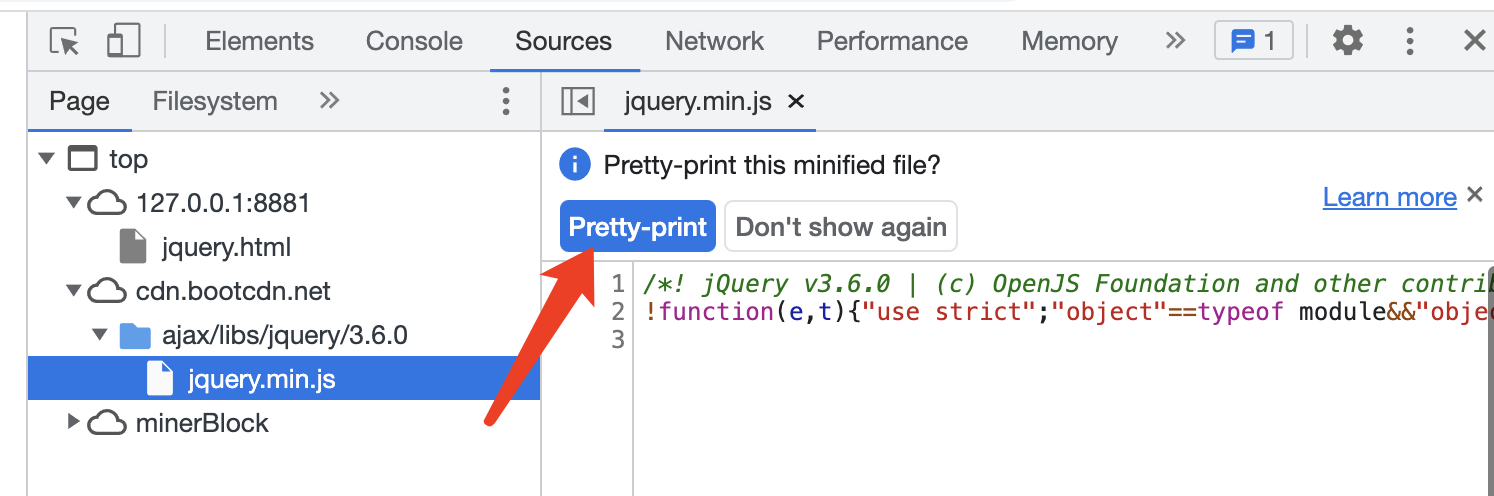The width and height of the screenshot is (1494, 496).
Task: Click the Pretty-print button
Action: point(638,227)
